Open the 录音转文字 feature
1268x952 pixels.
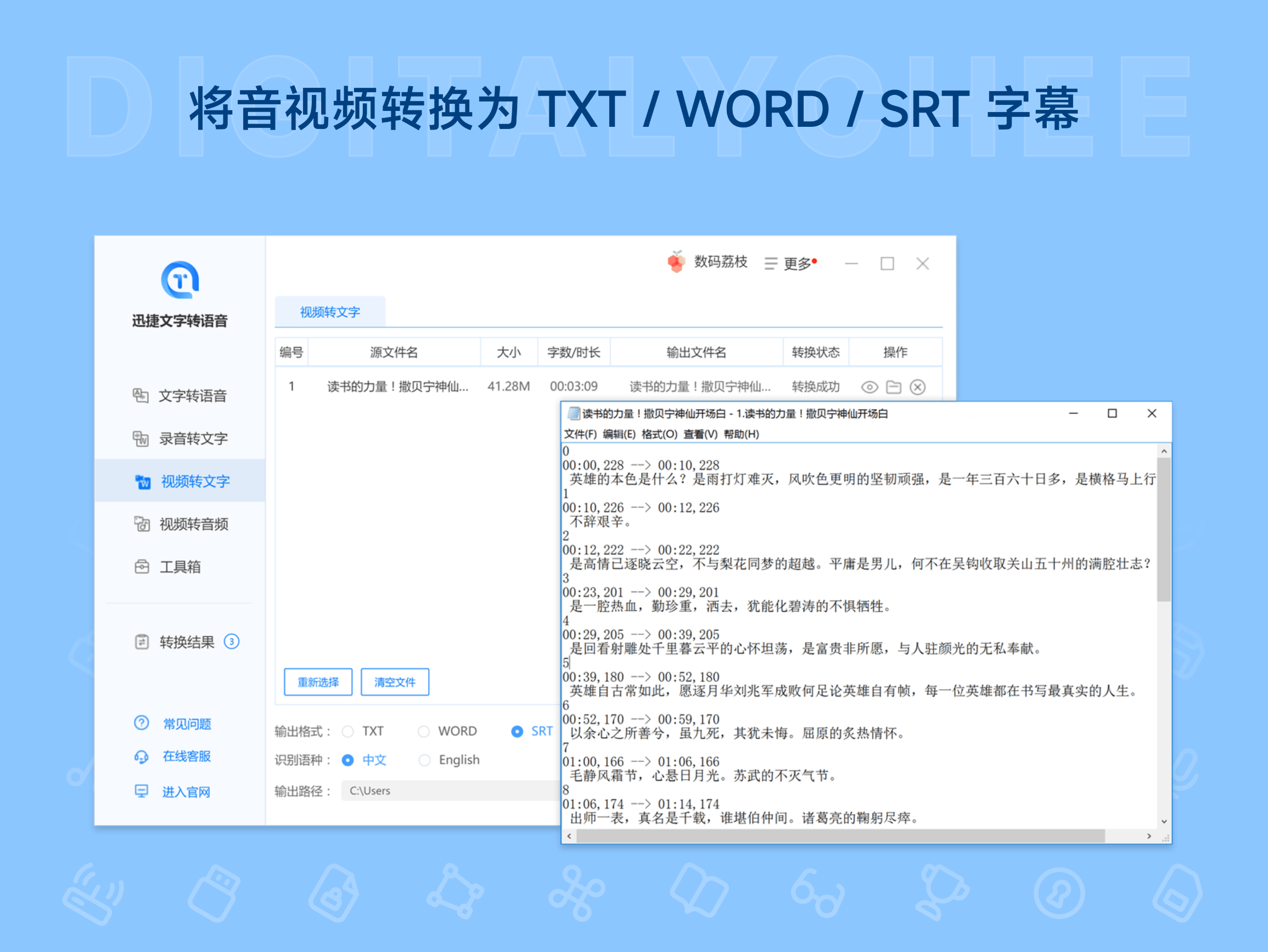coord(193,439)
